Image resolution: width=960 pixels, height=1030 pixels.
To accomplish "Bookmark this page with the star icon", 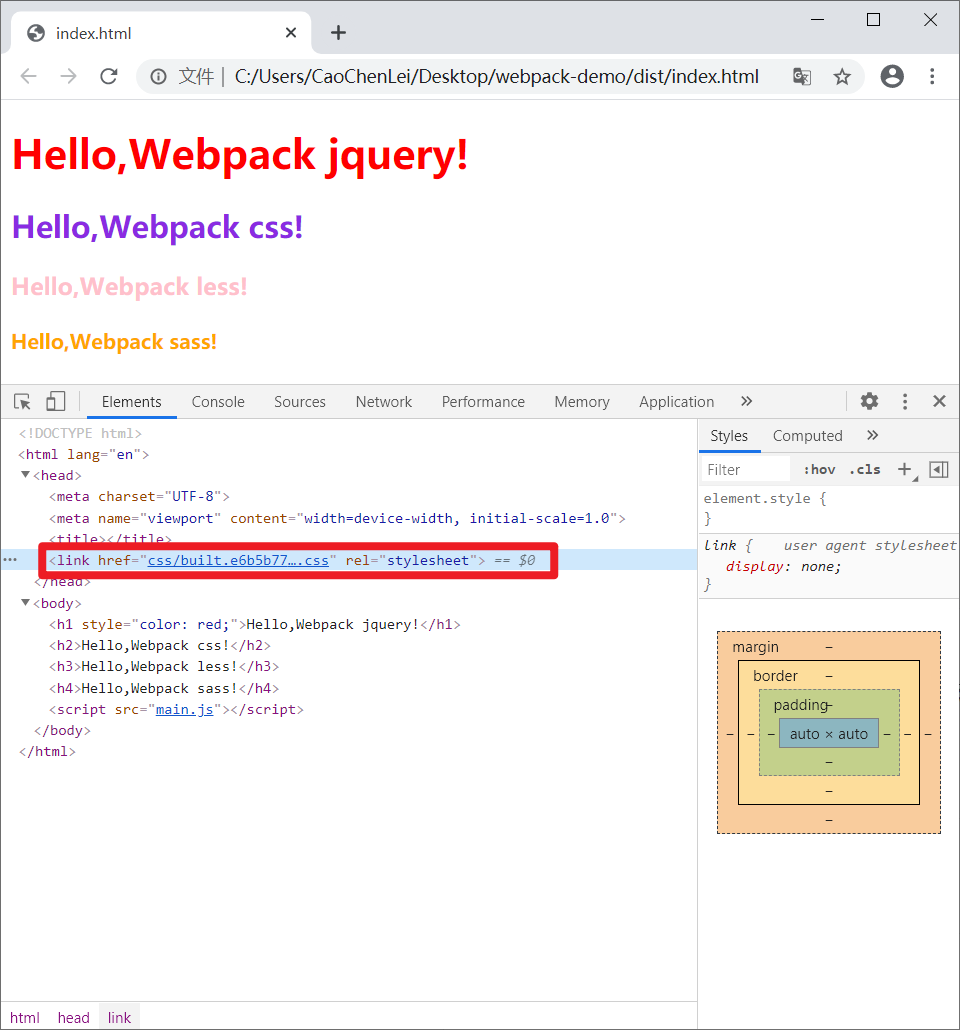I will (x=842, y=77).
